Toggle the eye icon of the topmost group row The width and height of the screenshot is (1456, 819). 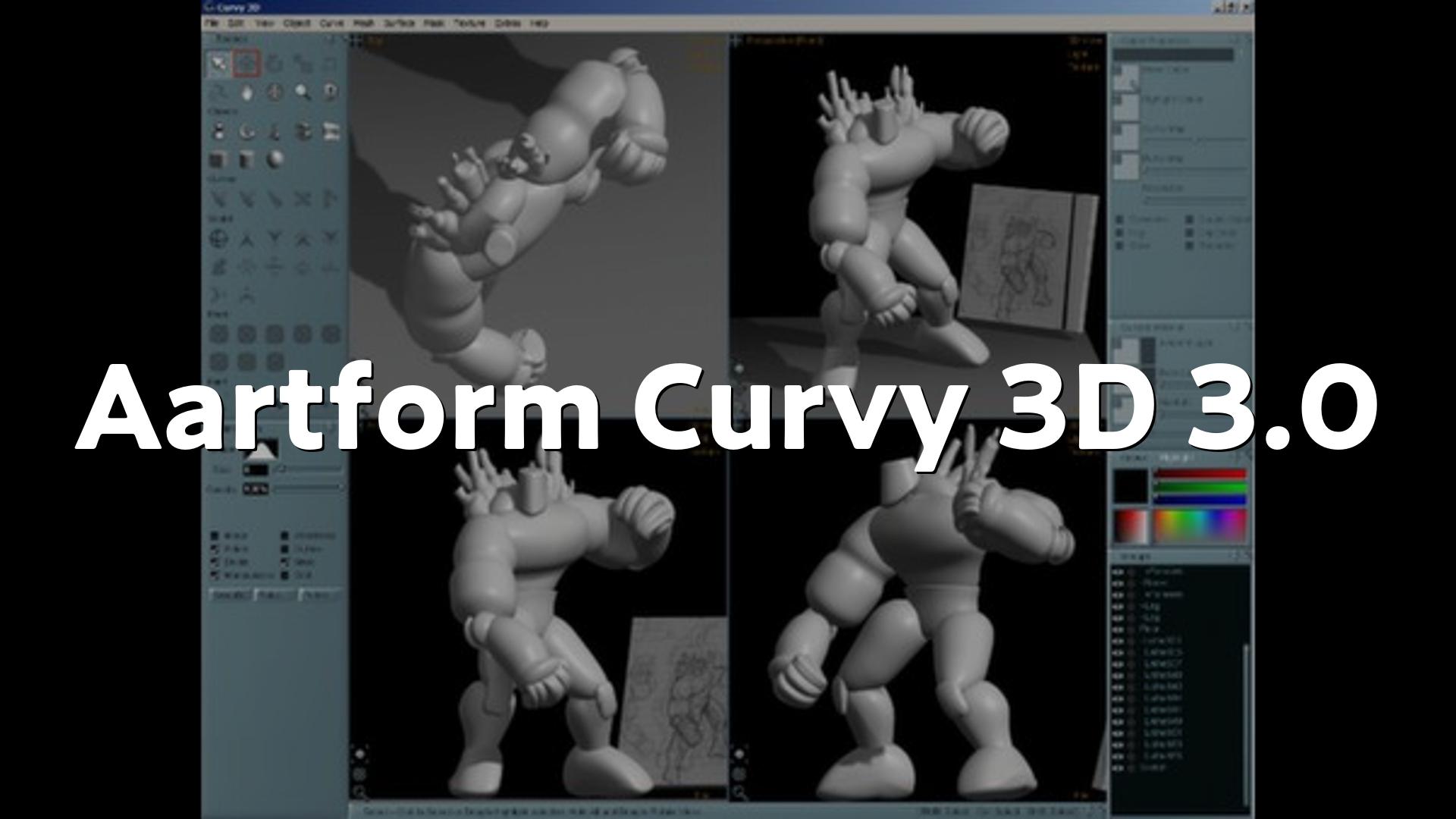(1118, 572)
